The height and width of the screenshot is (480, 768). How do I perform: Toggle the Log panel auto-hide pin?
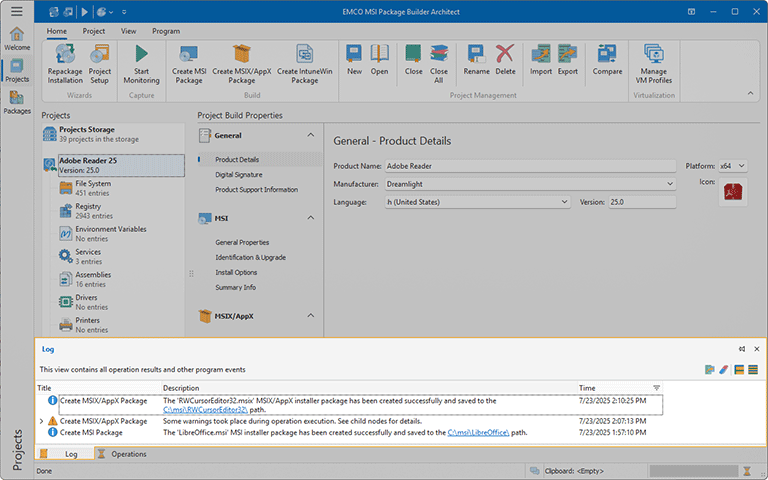coord(741,349)
